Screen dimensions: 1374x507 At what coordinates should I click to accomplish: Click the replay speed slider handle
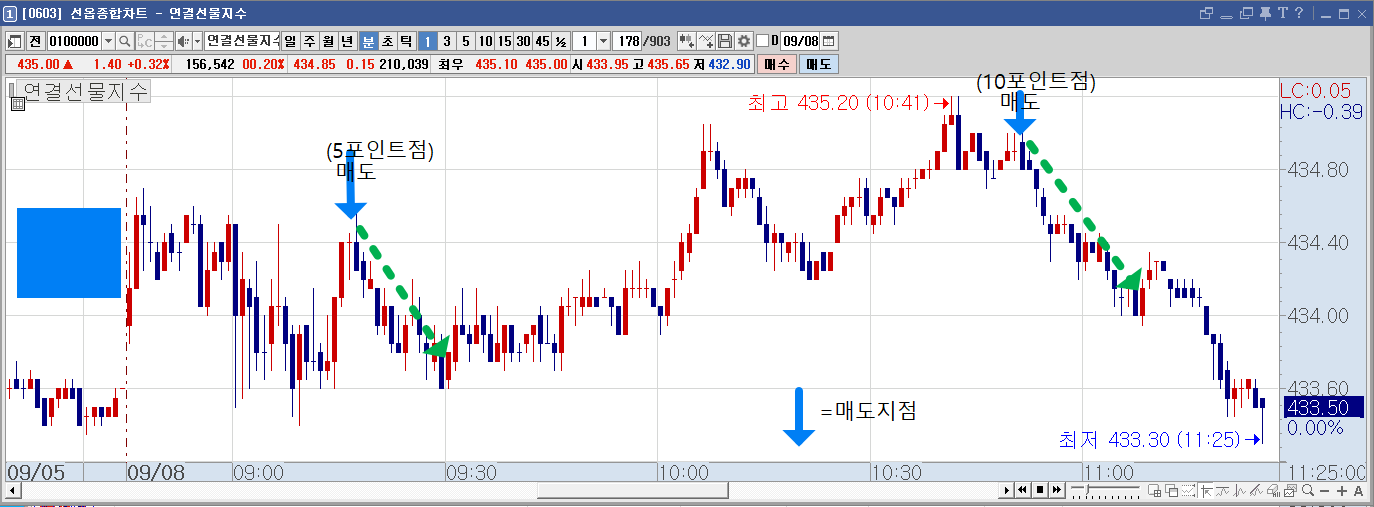(x=1087, y=489)
